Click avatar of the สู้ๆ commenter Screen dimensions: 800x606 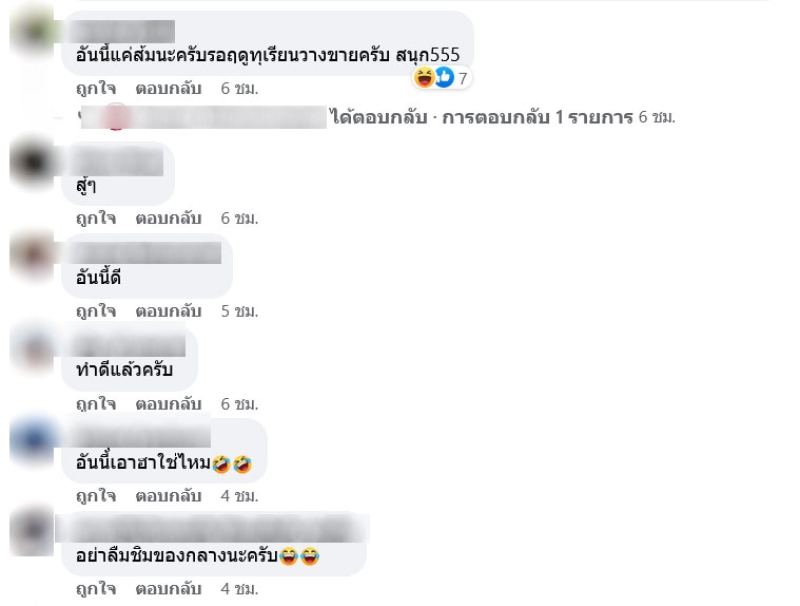(x=32, y=163)
